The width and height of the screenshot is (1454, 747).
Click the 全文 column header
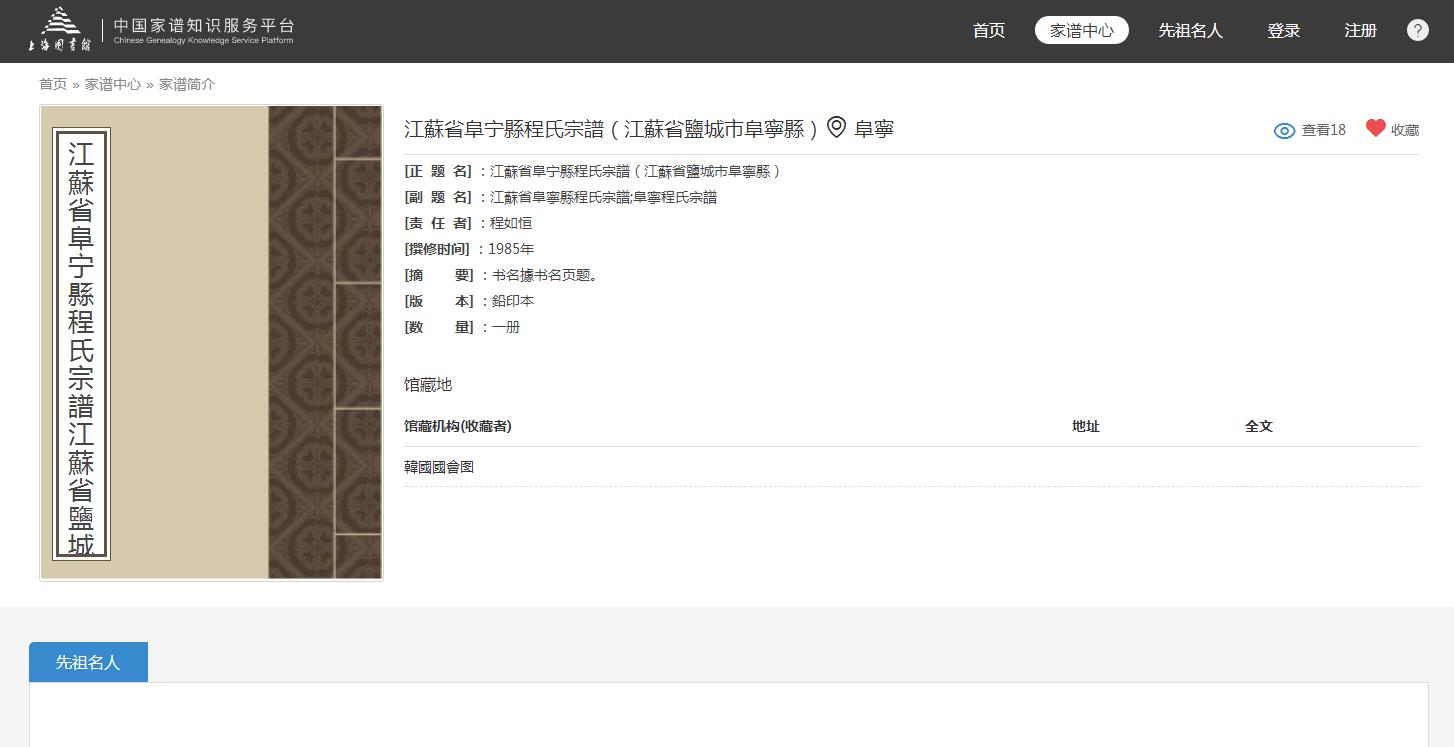point(1259,426)
